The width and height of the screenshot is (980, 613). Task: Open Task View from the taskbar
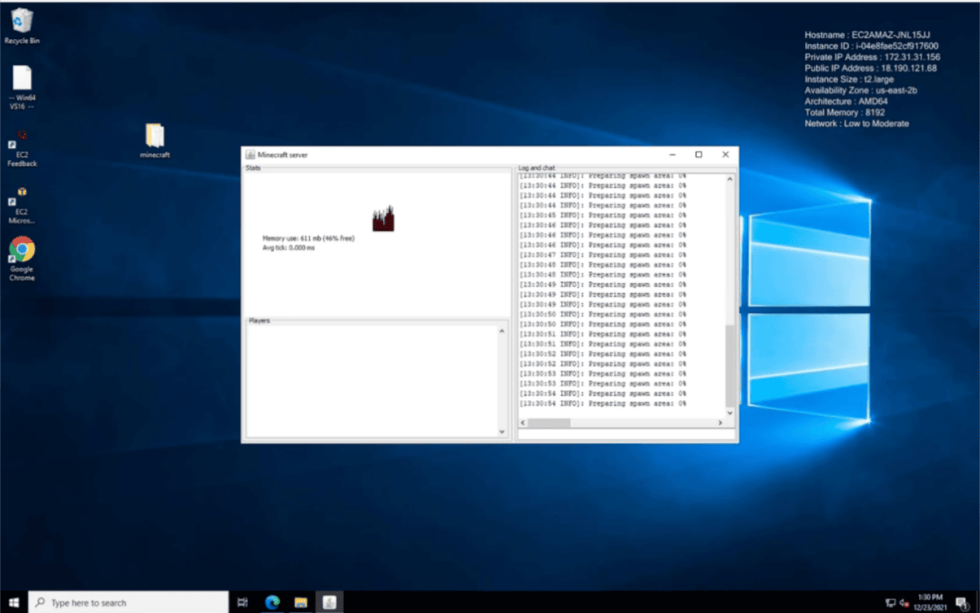click(242, 602)
